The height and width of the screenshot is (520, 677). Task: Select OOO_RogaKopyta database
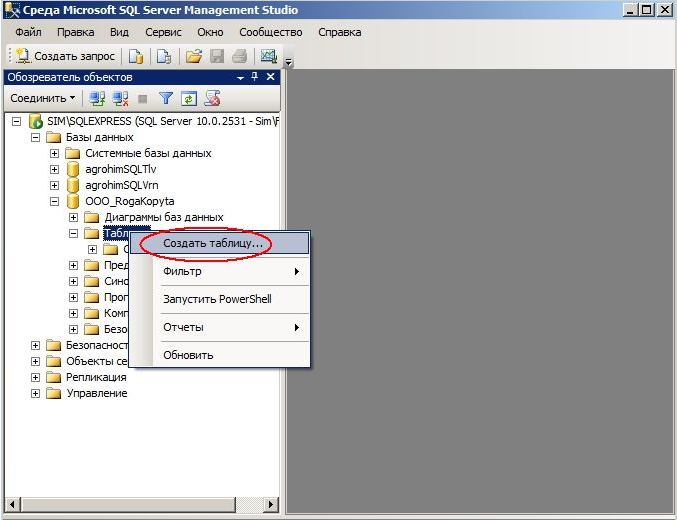coord(130,201)
